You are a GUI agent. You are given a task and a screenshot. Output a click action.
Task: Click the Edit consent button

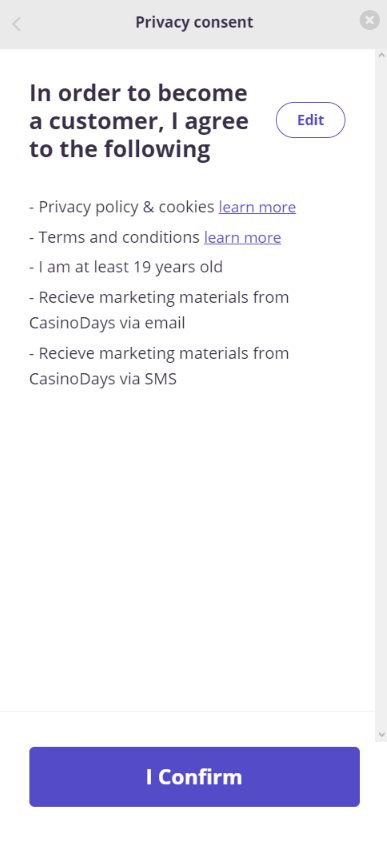pyautogui.click(x=310, y=120)
